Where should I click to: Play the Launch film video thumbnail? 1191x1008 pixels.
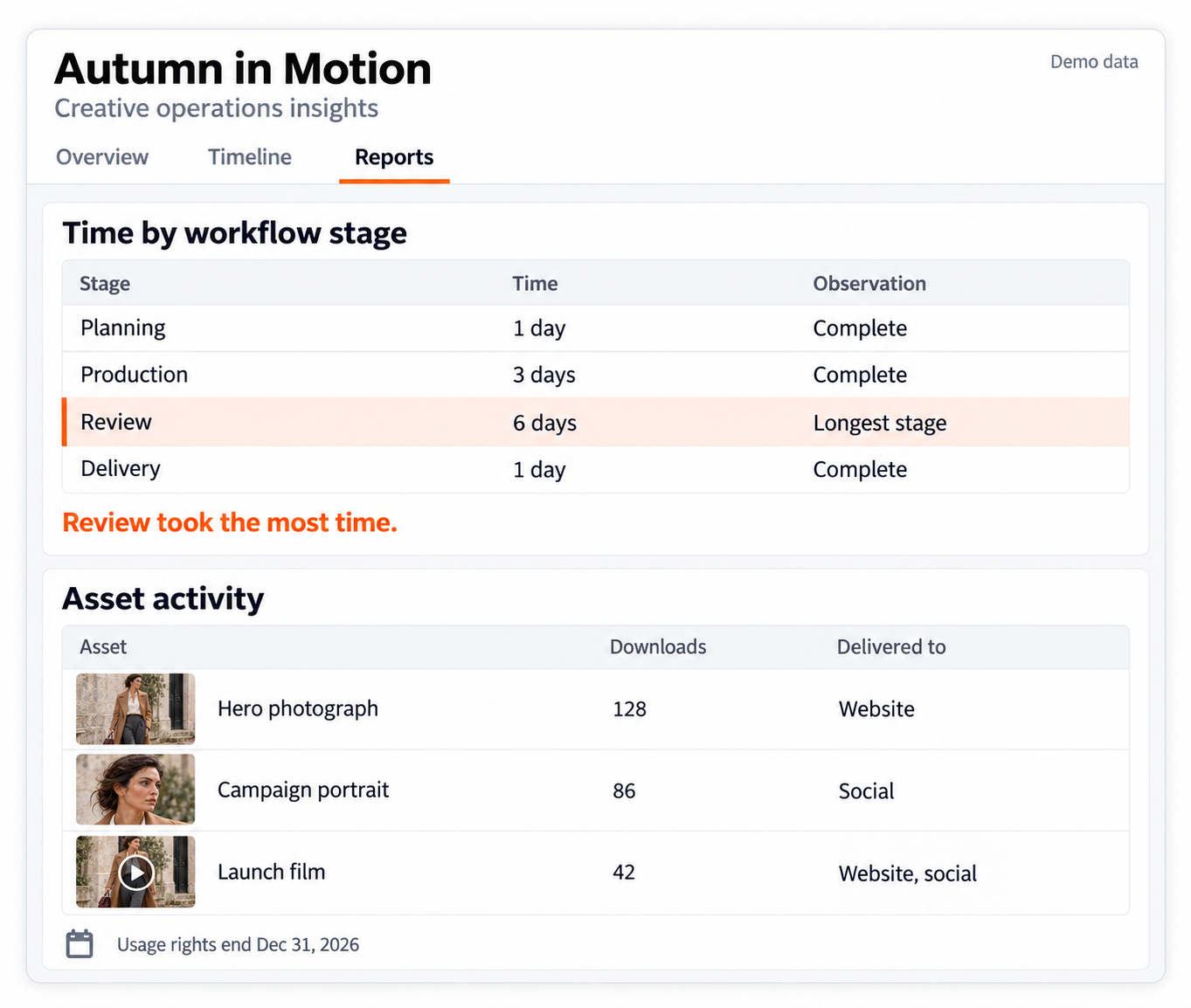point(135,872)
